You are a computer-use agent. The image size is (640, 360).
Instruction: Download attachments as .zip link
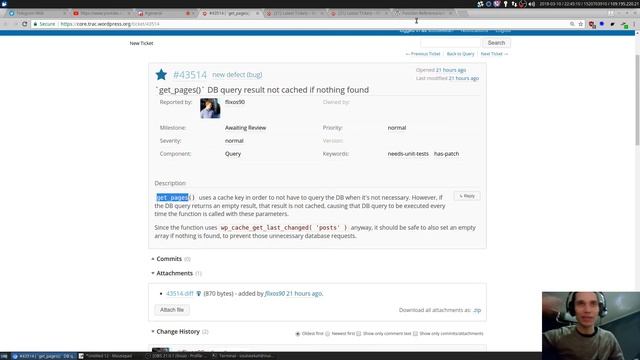tap(477, 310)
